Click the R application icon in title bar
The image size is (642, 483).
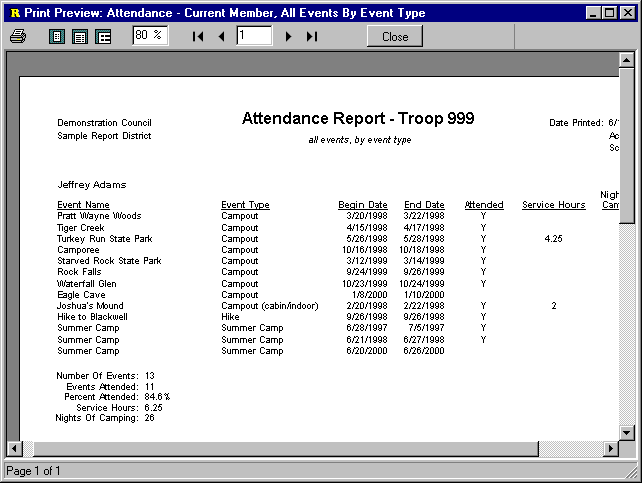click(x=15, y=13)
